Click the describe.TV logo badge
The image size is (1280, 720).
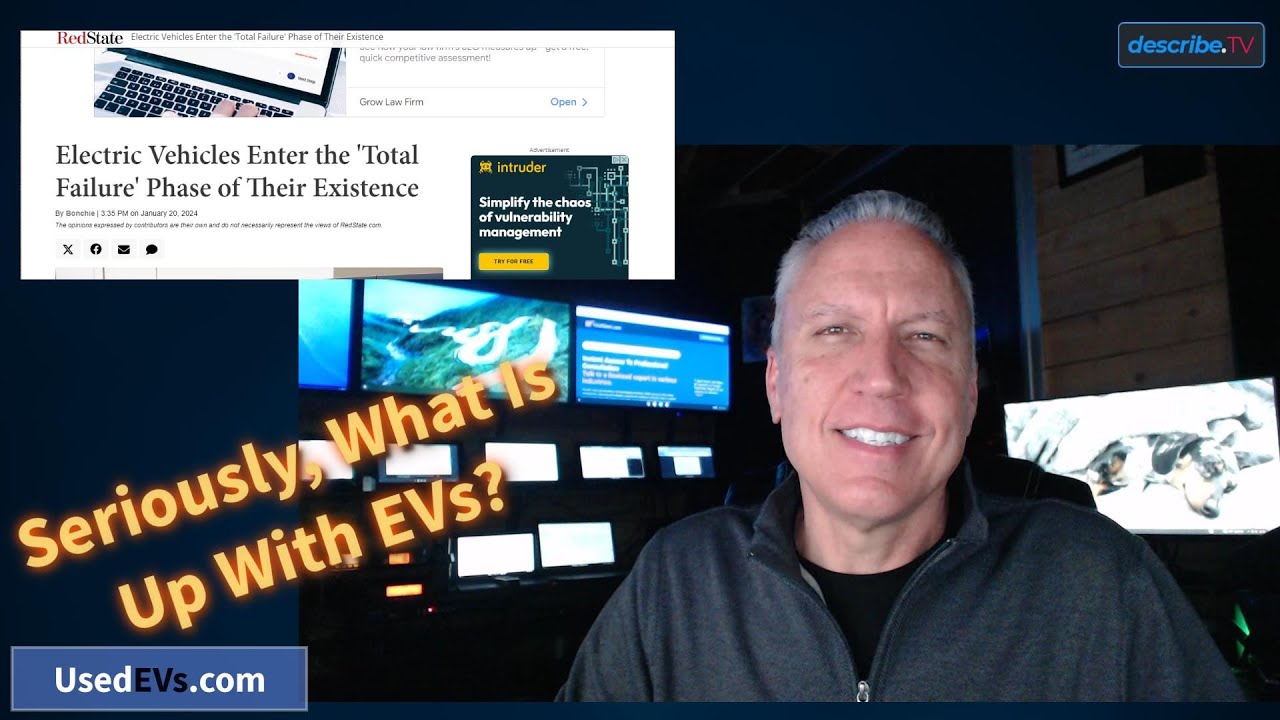click(x=1191, y=45)
